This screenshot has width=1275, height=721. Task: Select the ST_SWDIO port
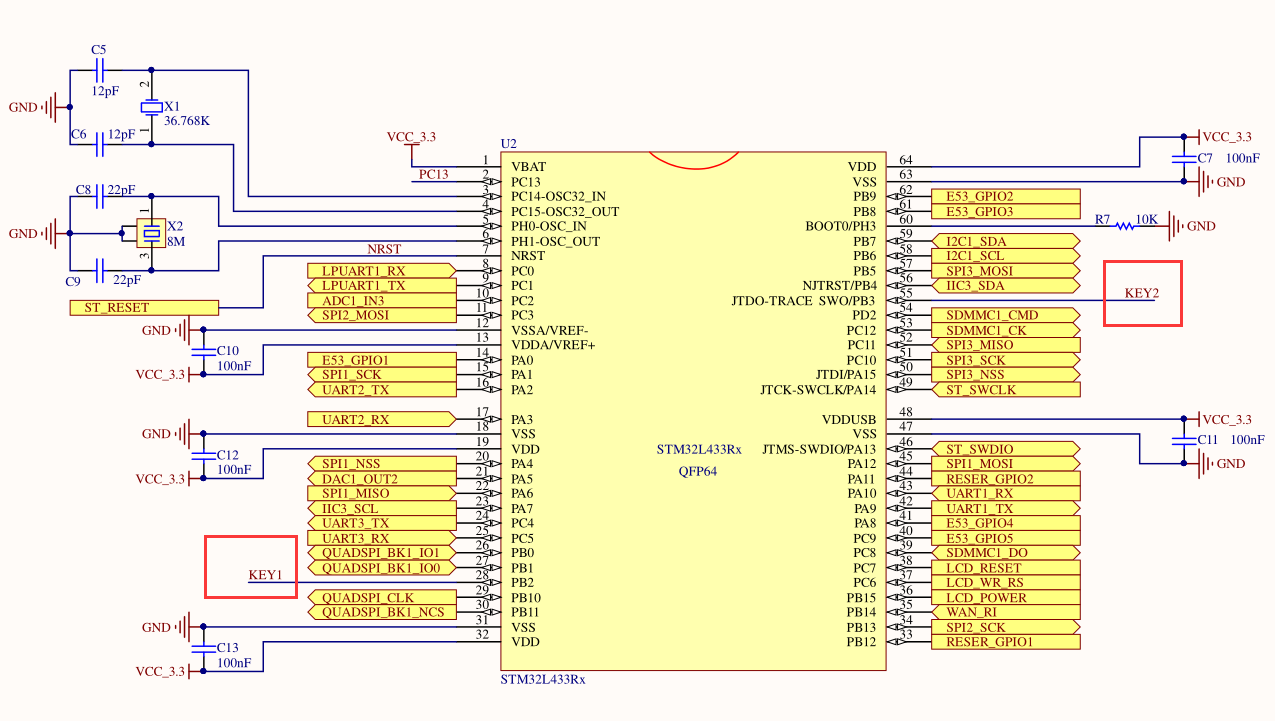1005,449
